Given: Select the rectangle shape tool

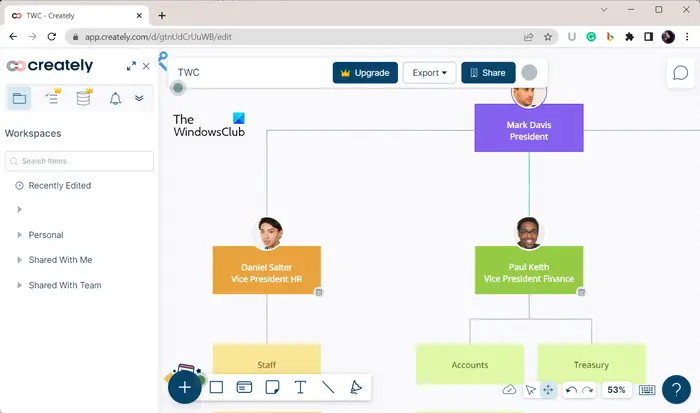Looking at the screenshot, I should (x=216, y=387).
